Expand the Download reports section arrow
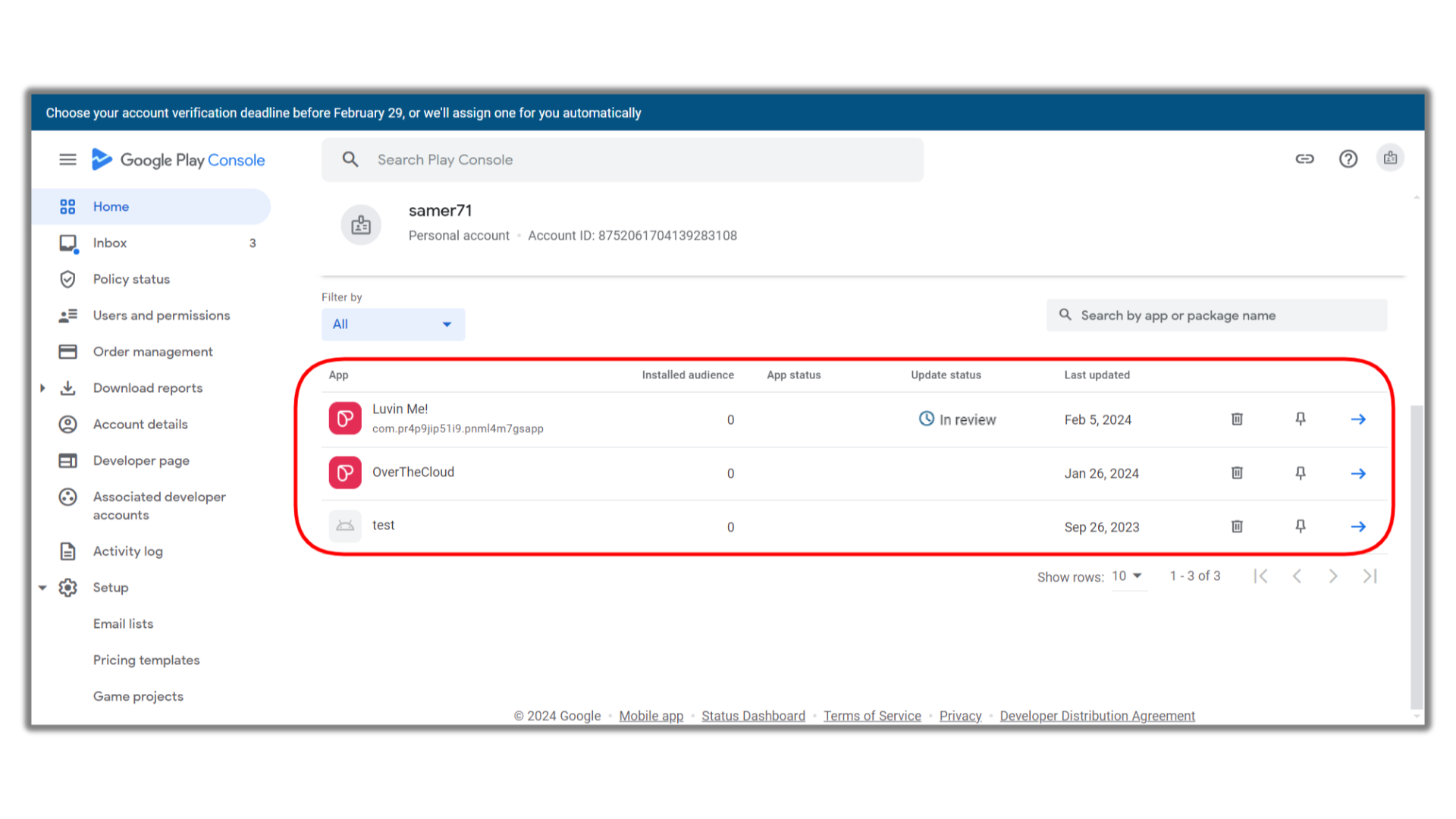This screenshot has width=1456, height=819. point(42,388)
